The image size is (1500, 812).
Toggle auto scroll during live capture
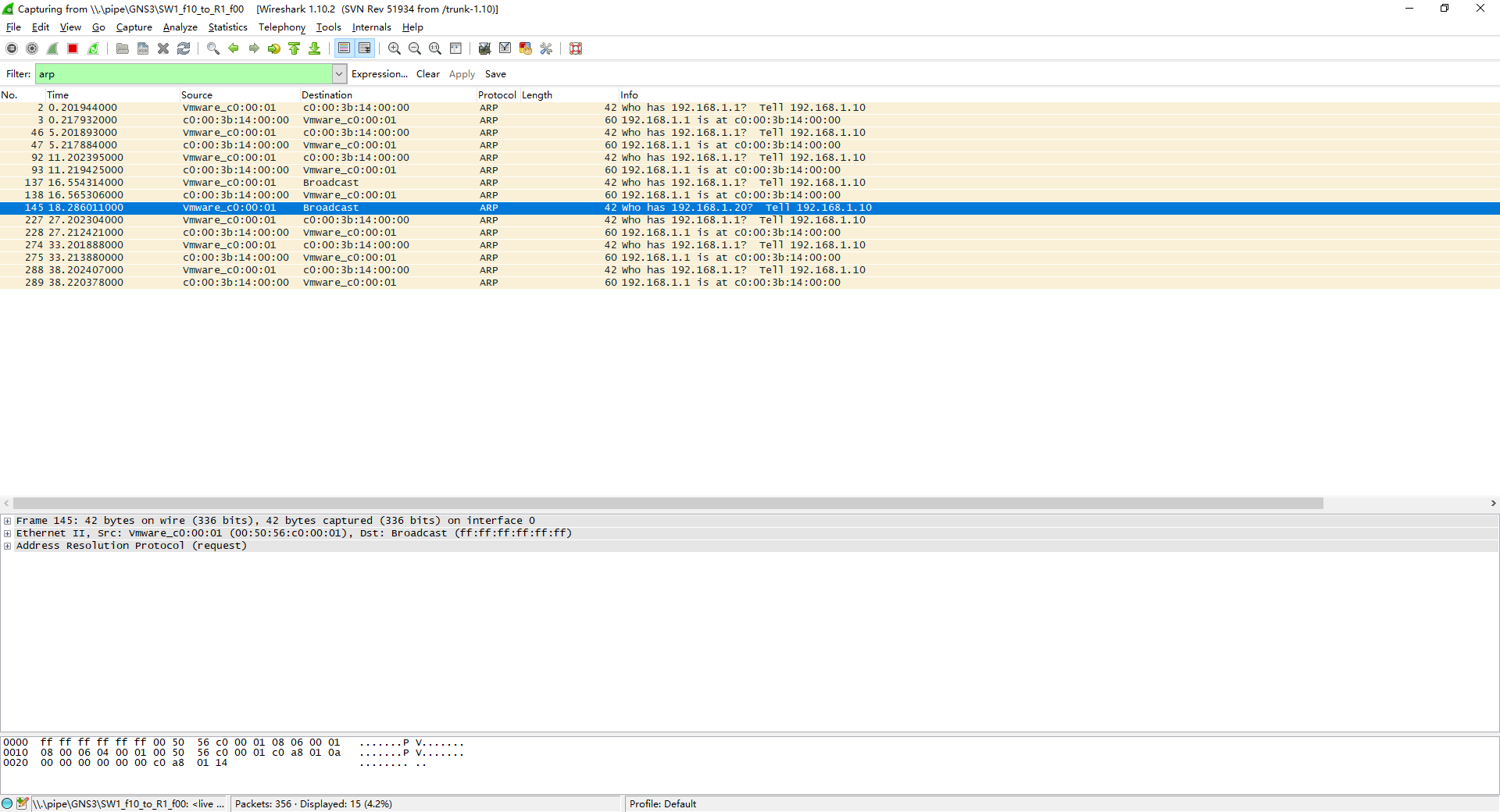click(365, 48)
